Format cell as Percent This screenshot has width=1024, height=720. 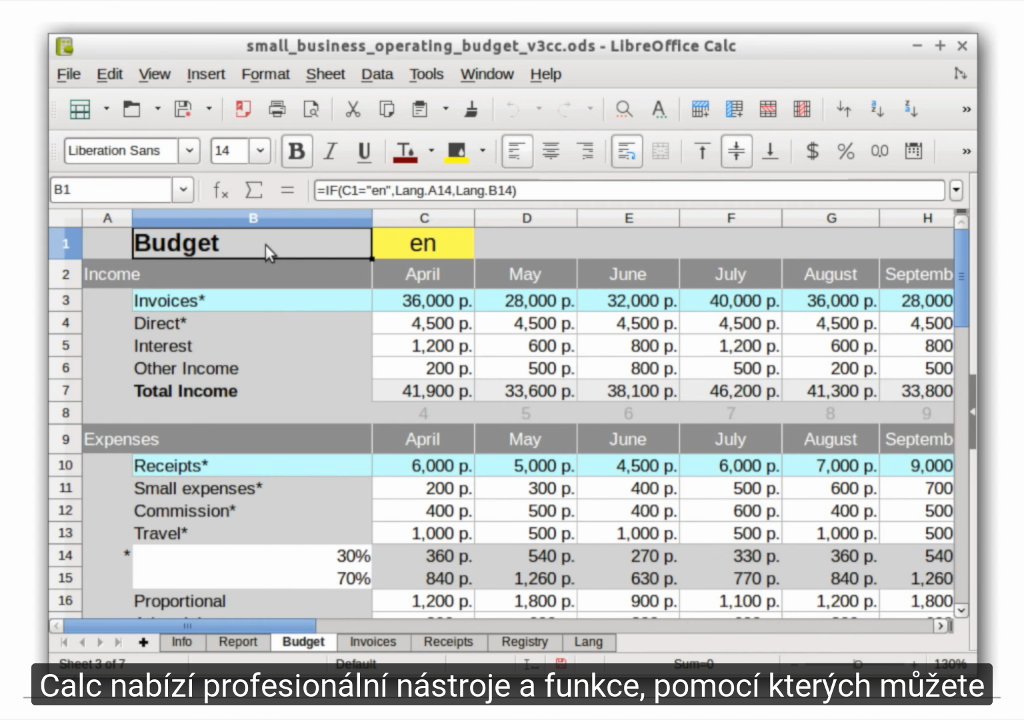click(846, 151)
